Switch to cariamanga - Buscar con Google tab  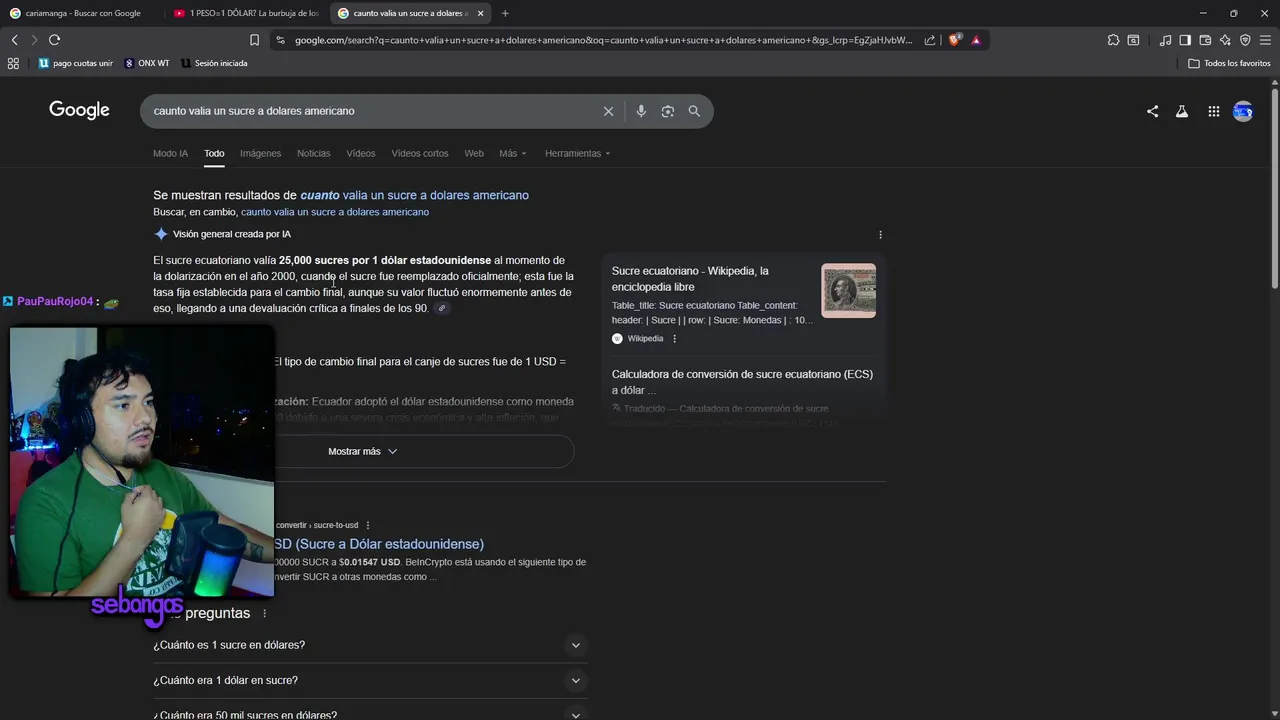pos(82,13)
